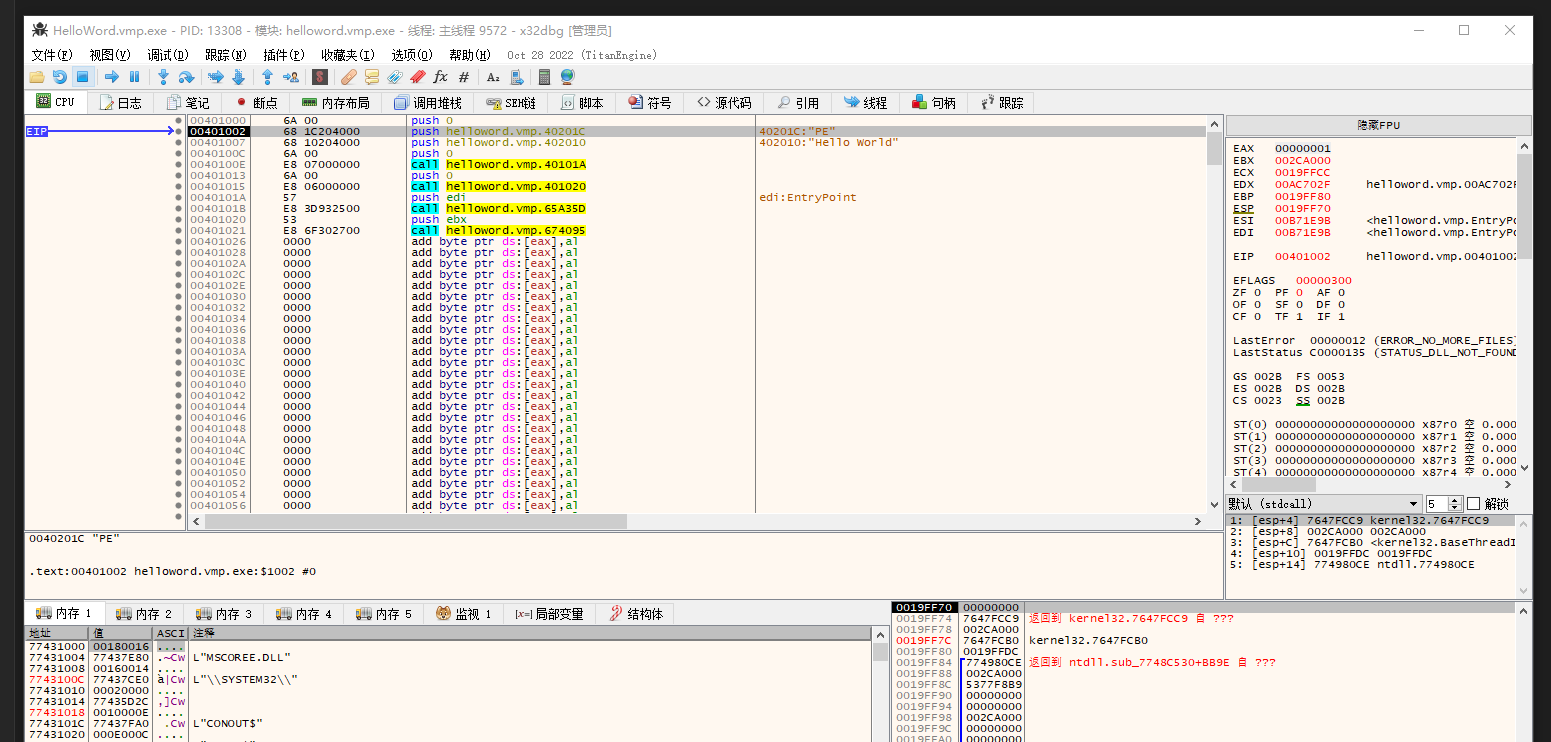The height and width of the screenshot is (742, 1551).
Task: Select the 监视 1 watch tab
Action: 464,613
